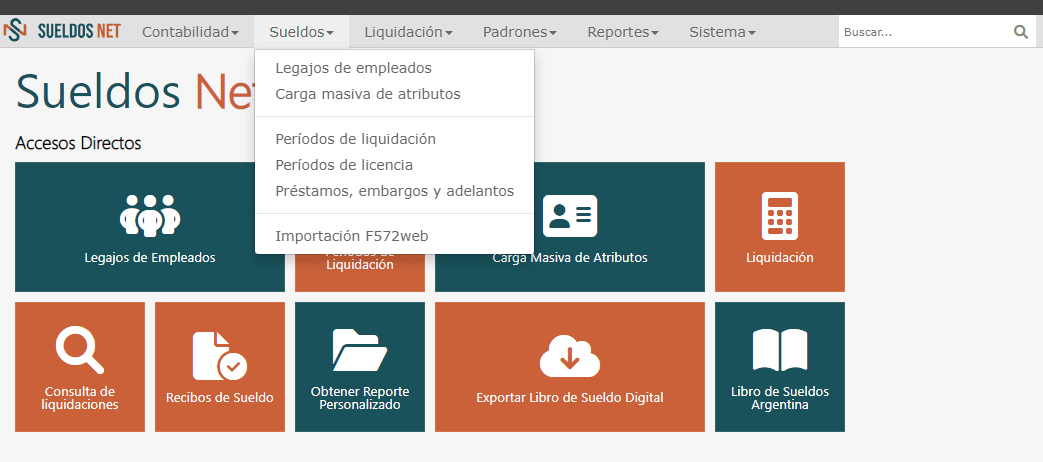1043x462 pixels.
Task: Click the Carga Masiva de Atributos ID card icon
Action: click(x=570, y=215)
